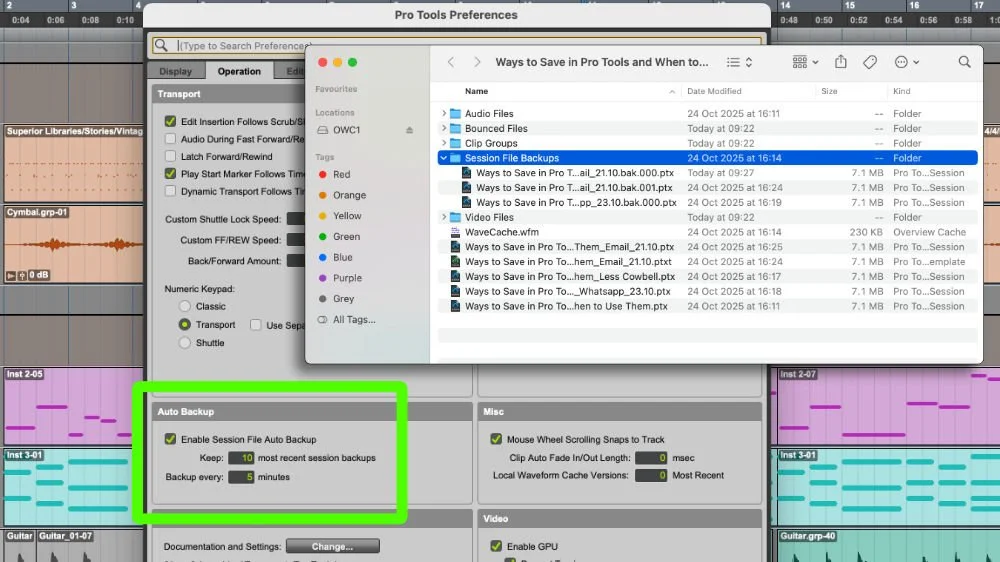Select the Video Files folder icon
The width and height of the screenshot is (1000, 562).
tap(455, 217)
